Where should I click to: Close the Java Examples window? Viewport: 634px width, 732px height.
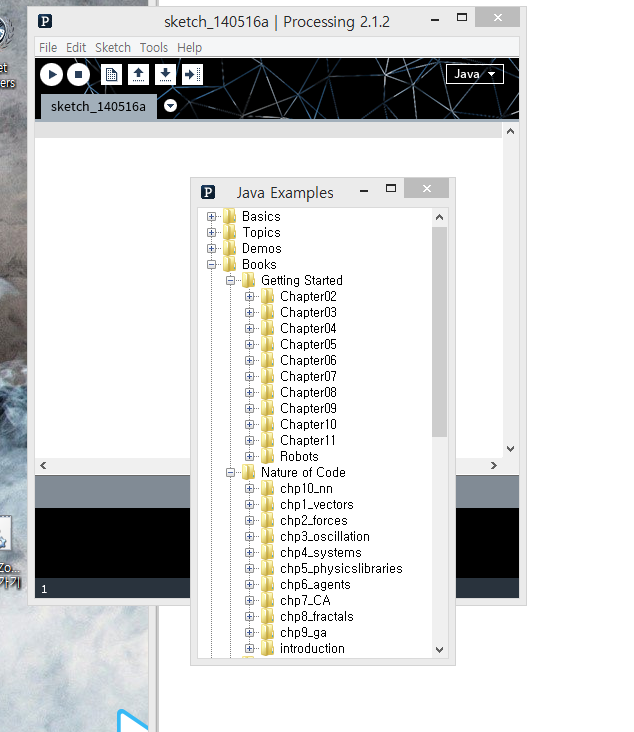click(x=427, y=188)
